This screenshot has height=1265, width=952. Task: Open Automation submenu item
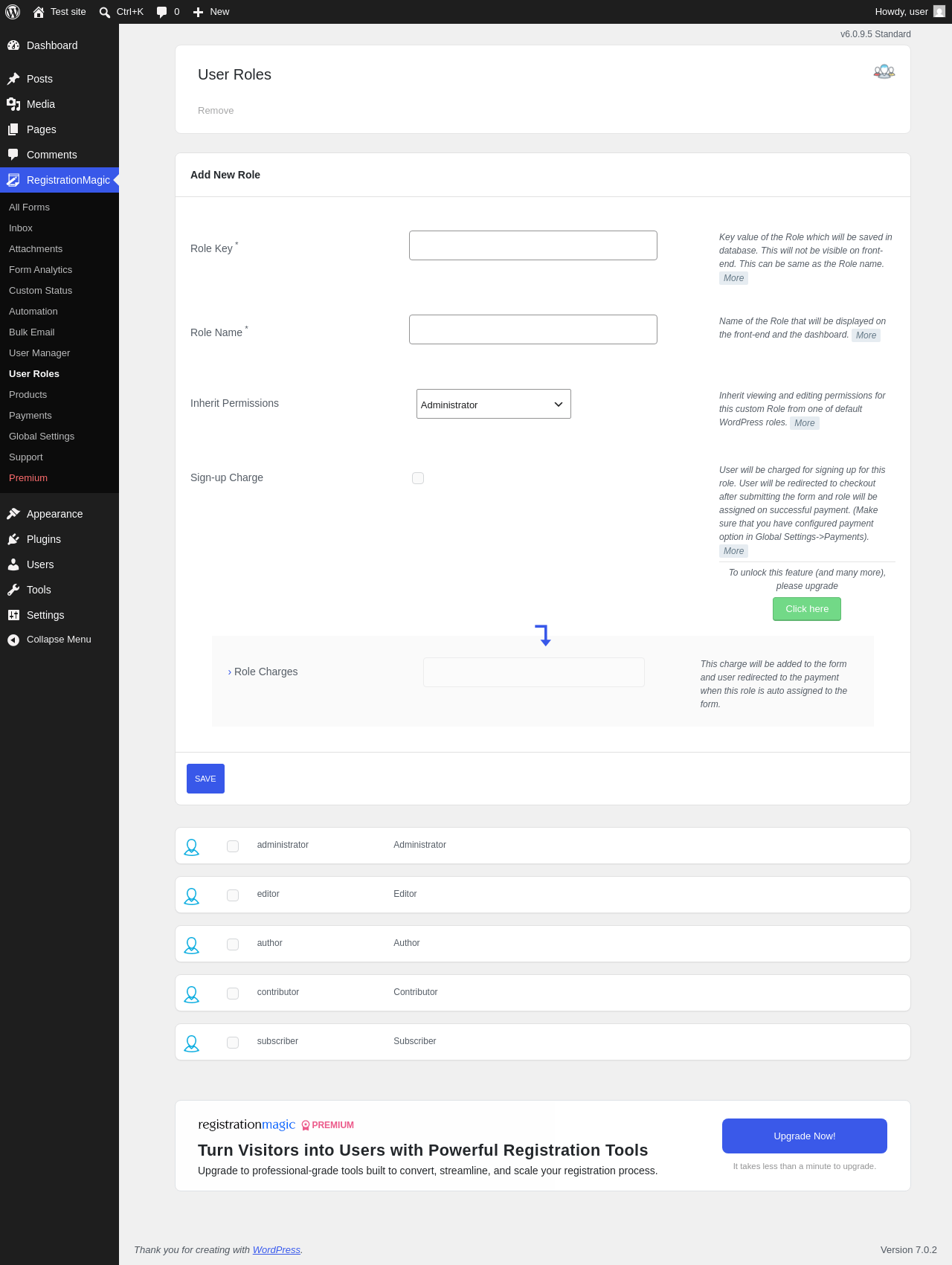coord(33,312)
